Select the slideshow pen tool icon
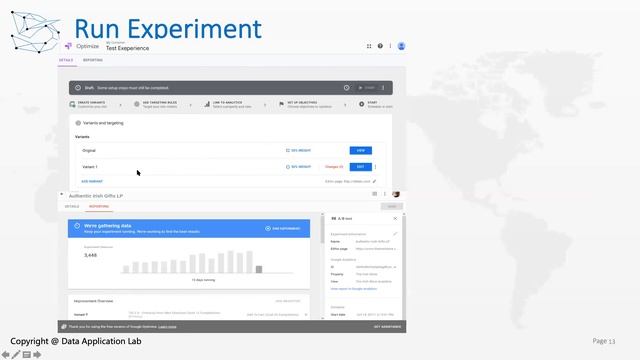Viewport: 640px width, 360px height. pos(16,355)
